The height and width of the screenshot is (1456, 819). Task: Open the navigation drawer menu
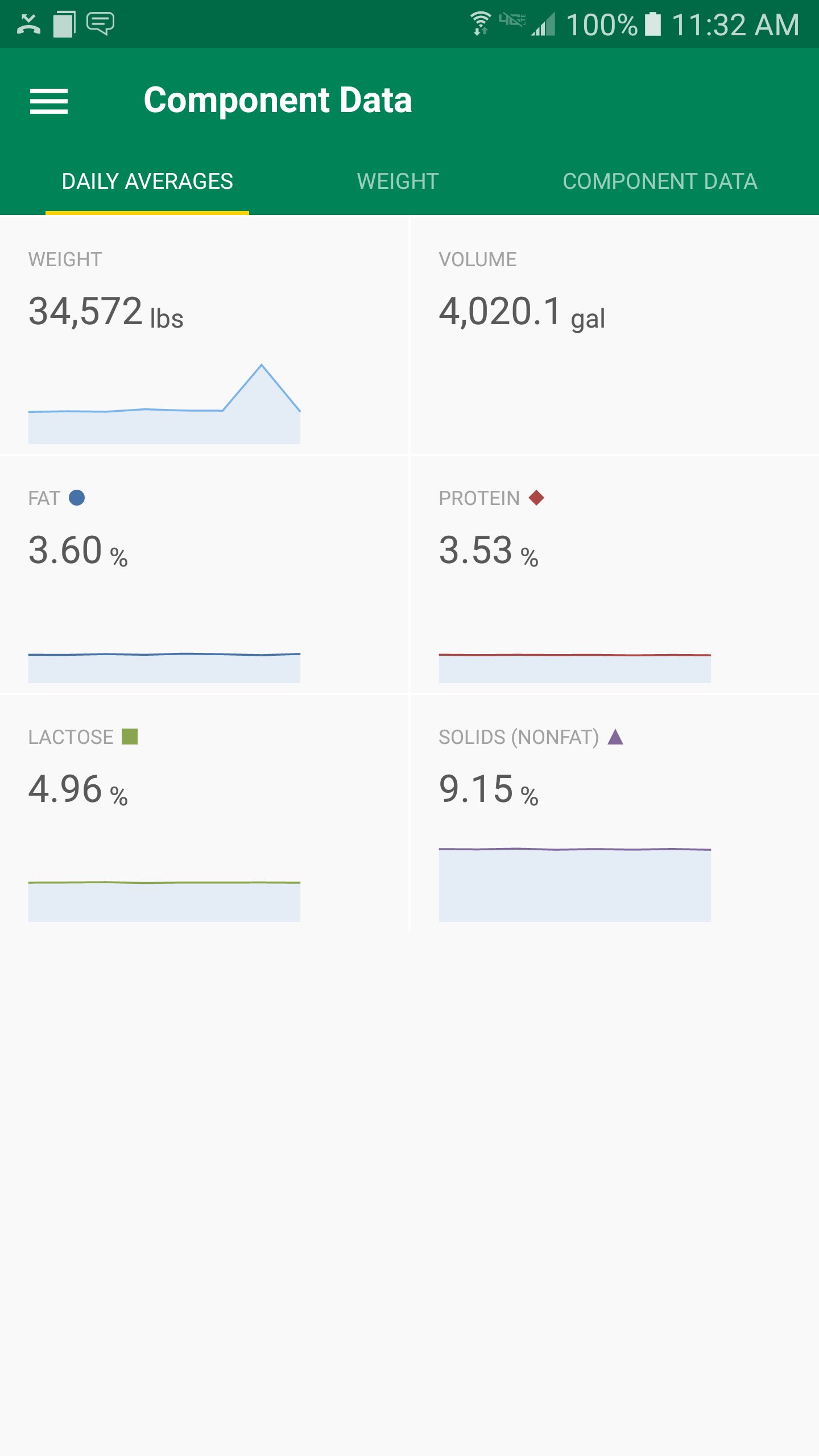click(x=49, y=101)
